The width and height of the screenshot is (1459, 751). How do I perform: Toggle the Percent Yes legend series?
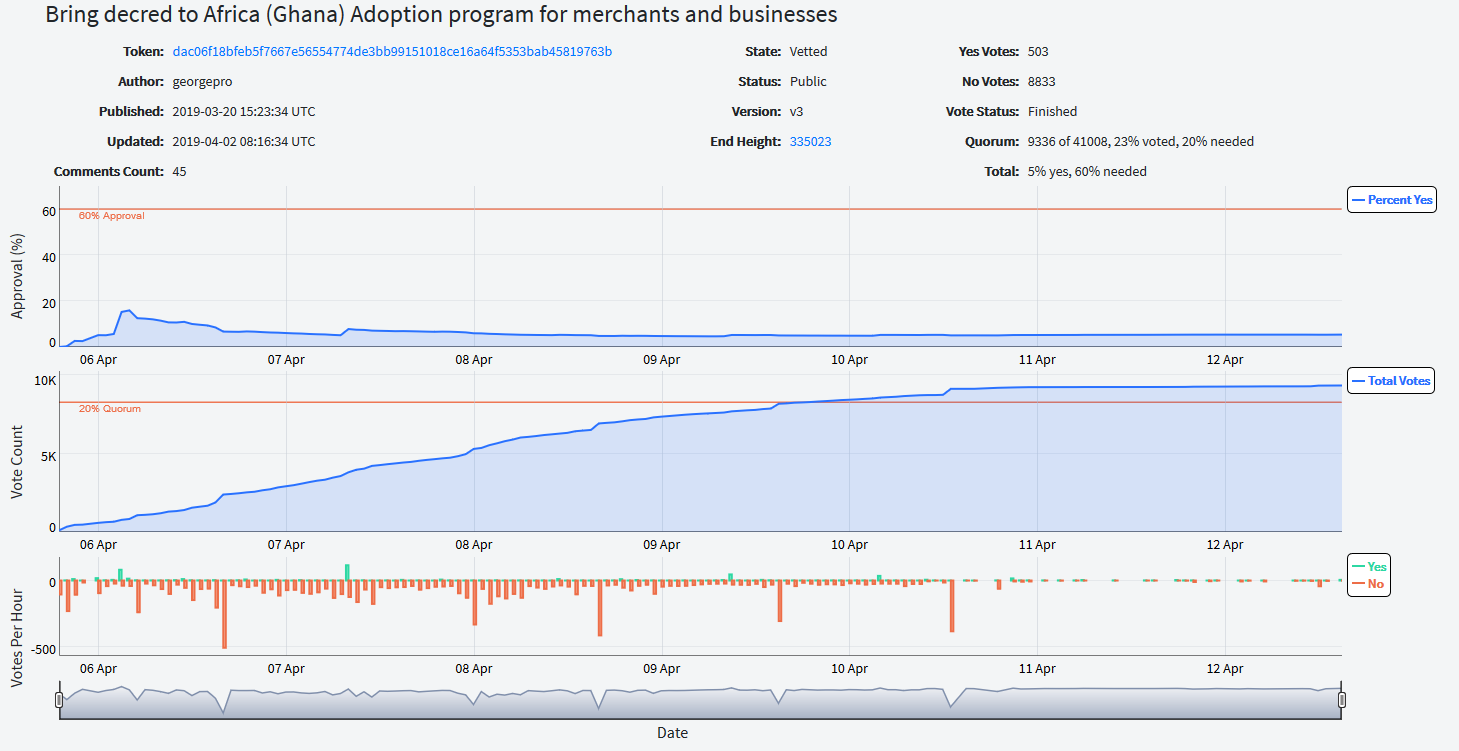click(1391, 200)
